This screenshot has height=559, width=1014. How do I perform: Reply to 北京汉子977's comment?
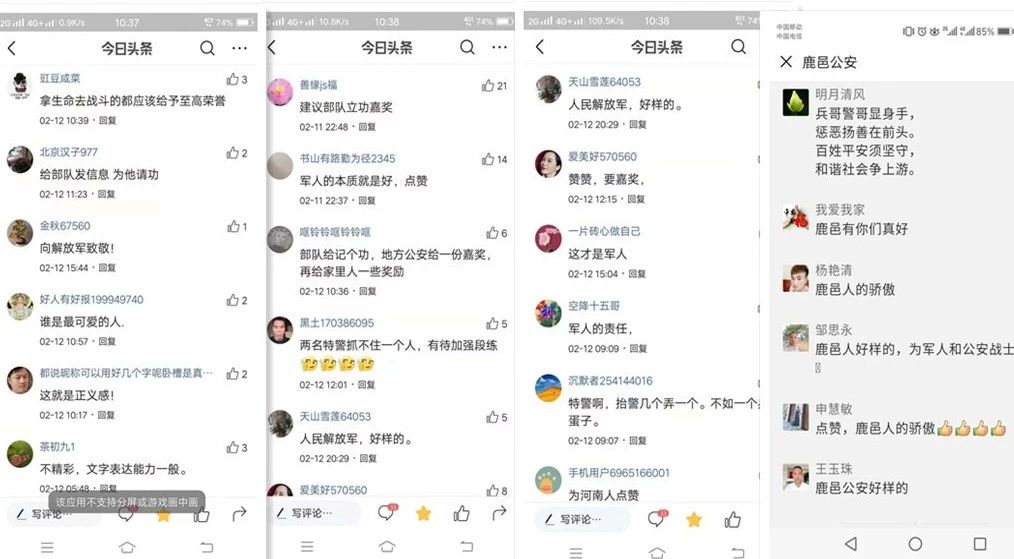pyautogui.click(x=106, y=194)
